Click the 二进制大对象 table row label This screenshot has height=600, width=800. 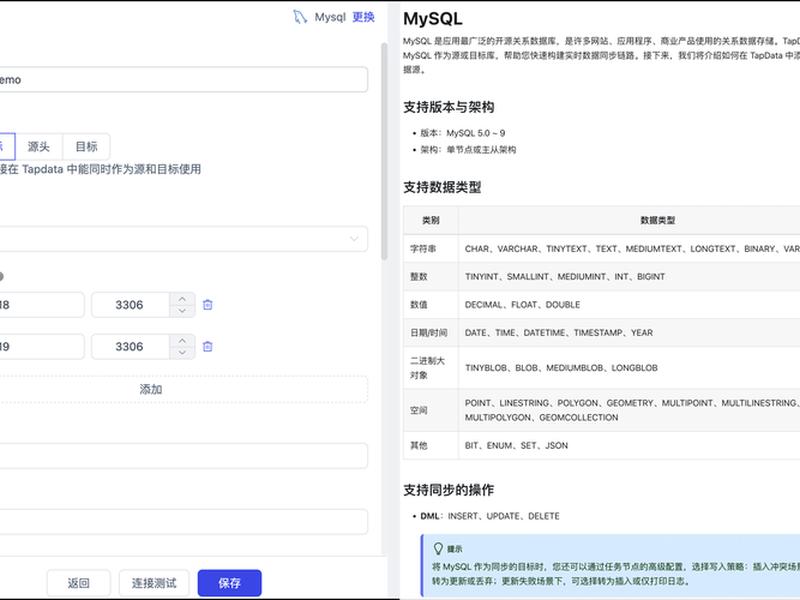click(428, 368)
